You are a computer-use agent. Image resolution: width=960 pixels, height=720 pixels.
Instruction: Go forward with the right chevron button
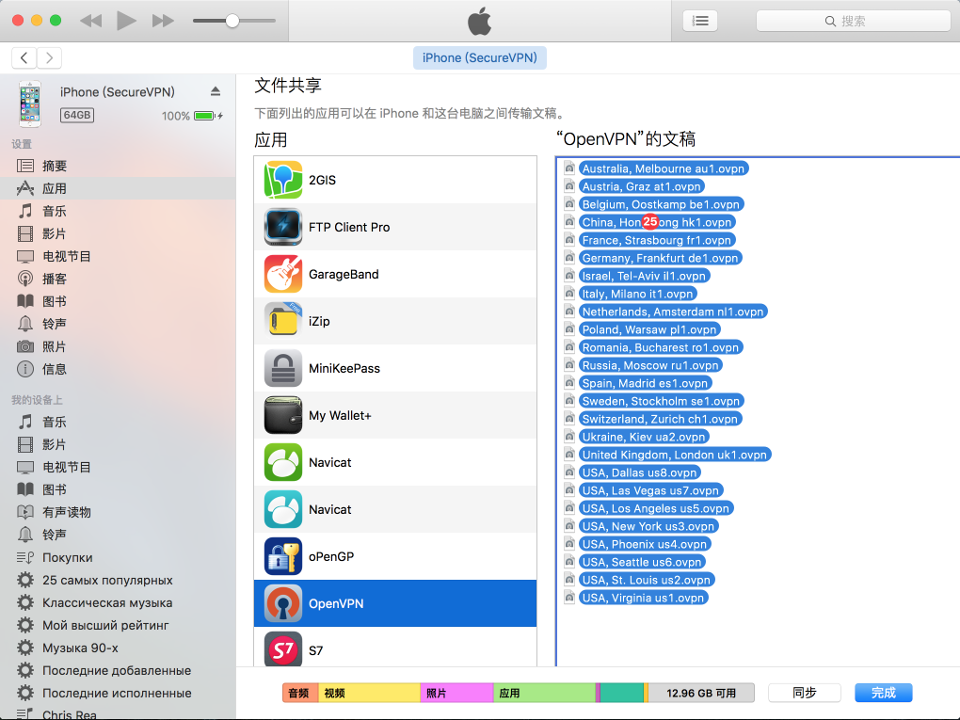point(50,58)
